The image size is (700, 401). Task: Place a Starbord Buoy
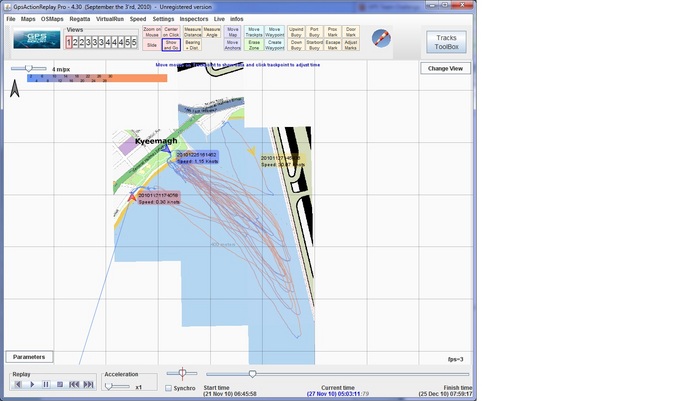click(x=314, y=45)
